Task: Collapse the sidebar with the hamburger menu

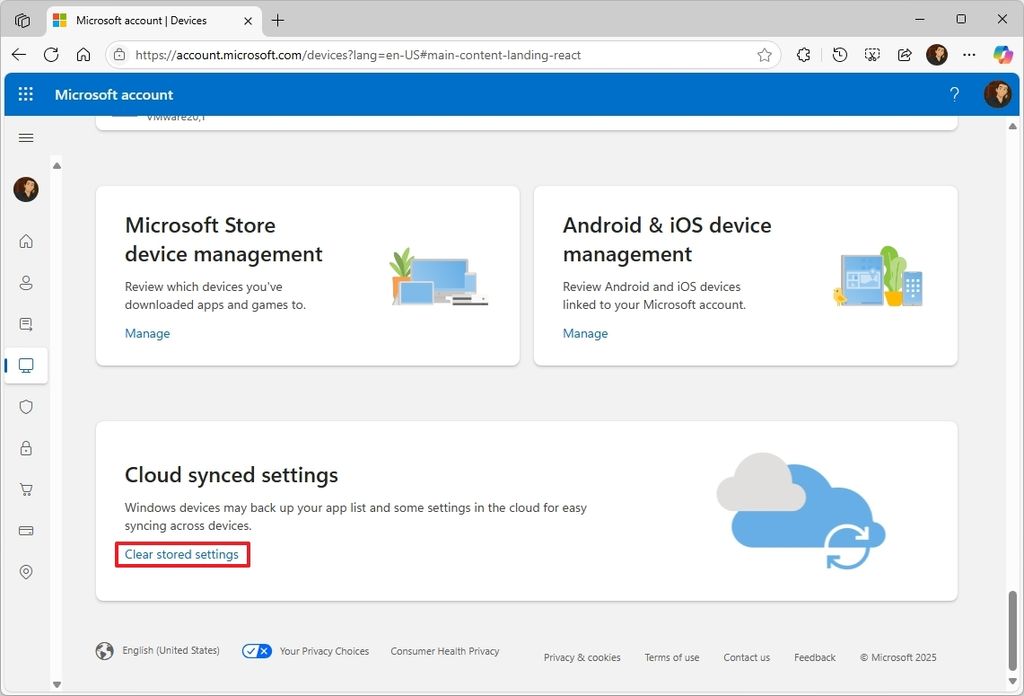Action: [x=26, y=138]
